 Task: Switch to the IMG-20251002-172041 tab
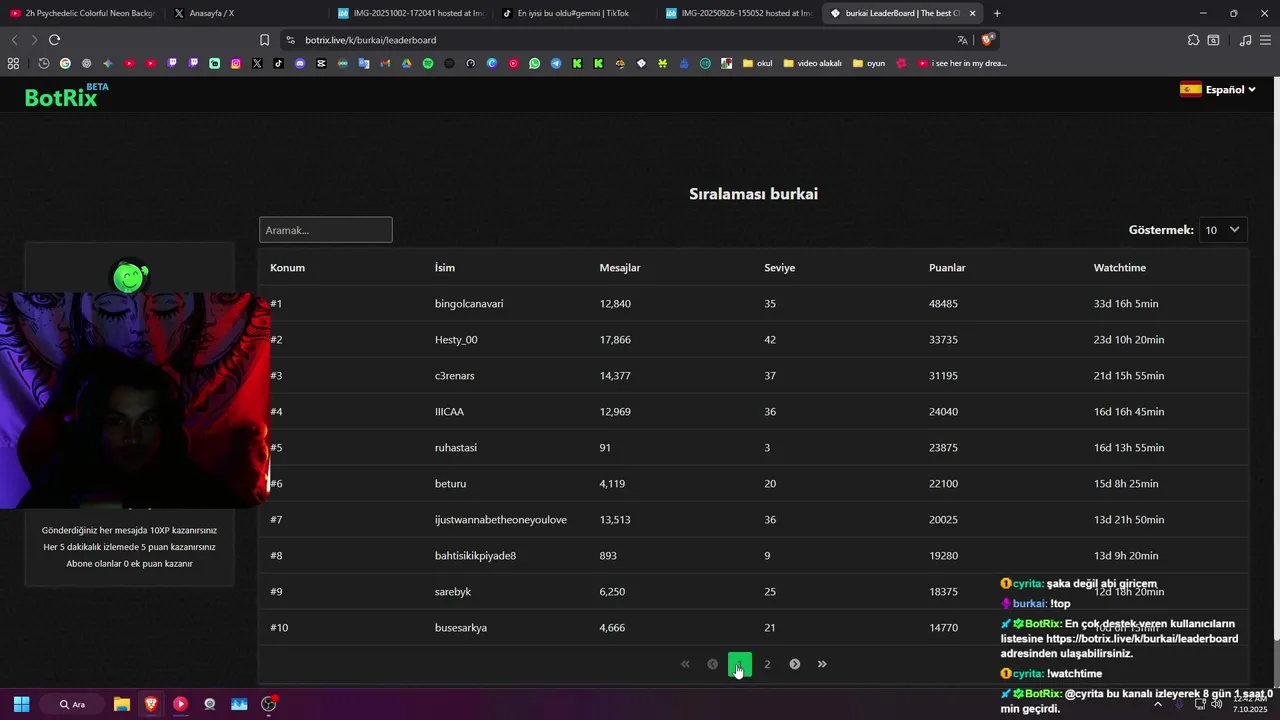[410, 13]
